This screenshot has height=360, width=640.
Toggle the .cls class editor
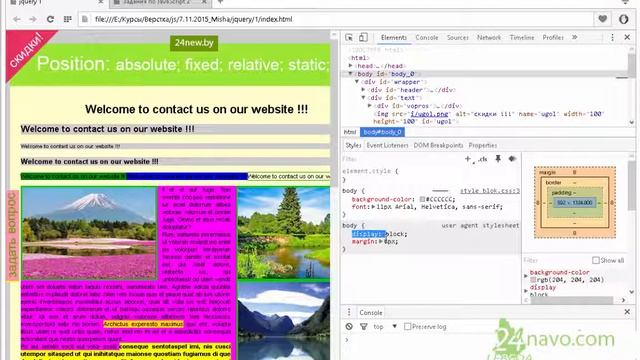(483, 159)
